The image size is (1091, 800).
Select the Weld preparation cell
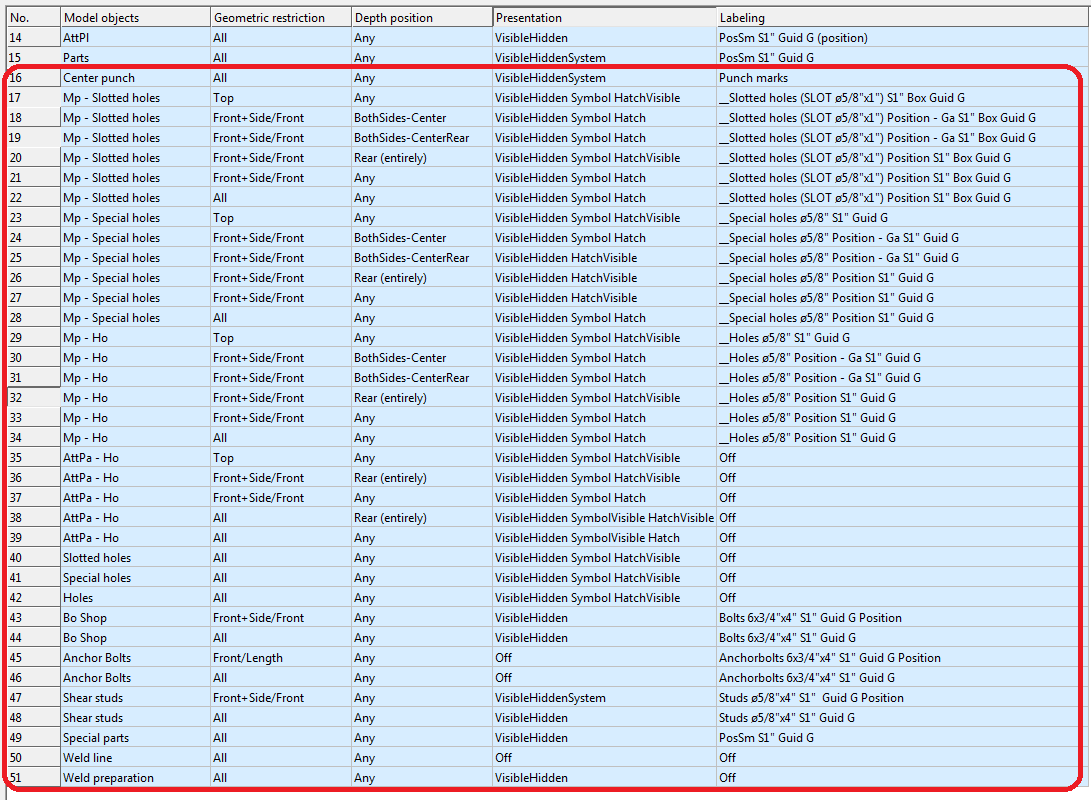click(x=135, y=778)
